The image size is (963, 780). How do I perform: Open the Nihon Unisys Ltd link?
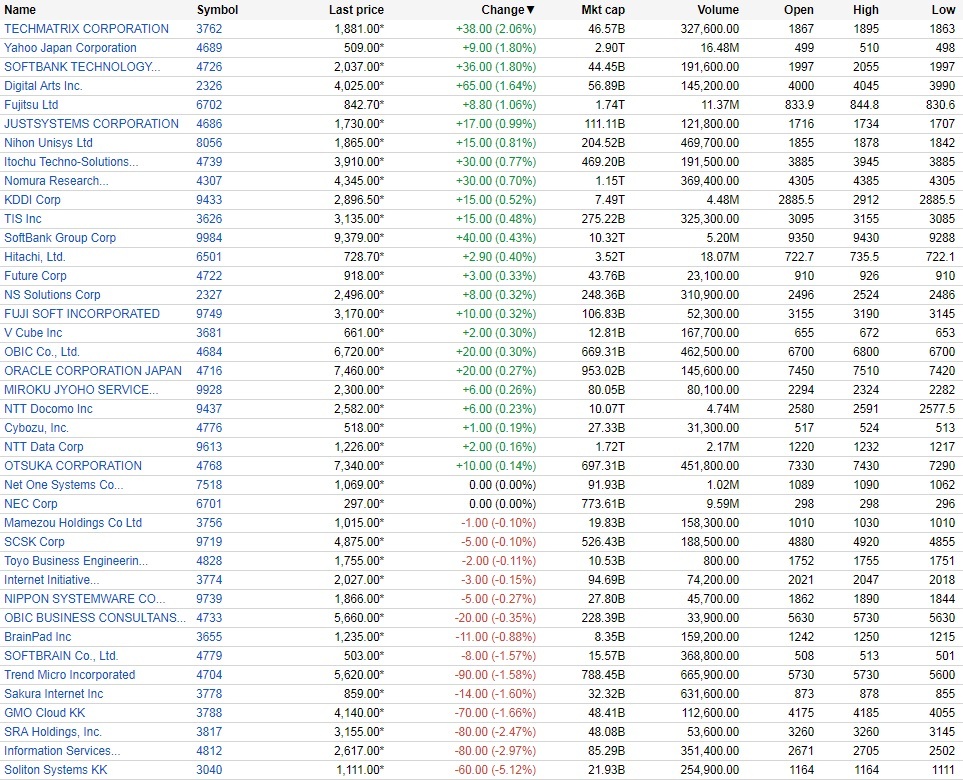pyautogui.click(x=49, y=143)
